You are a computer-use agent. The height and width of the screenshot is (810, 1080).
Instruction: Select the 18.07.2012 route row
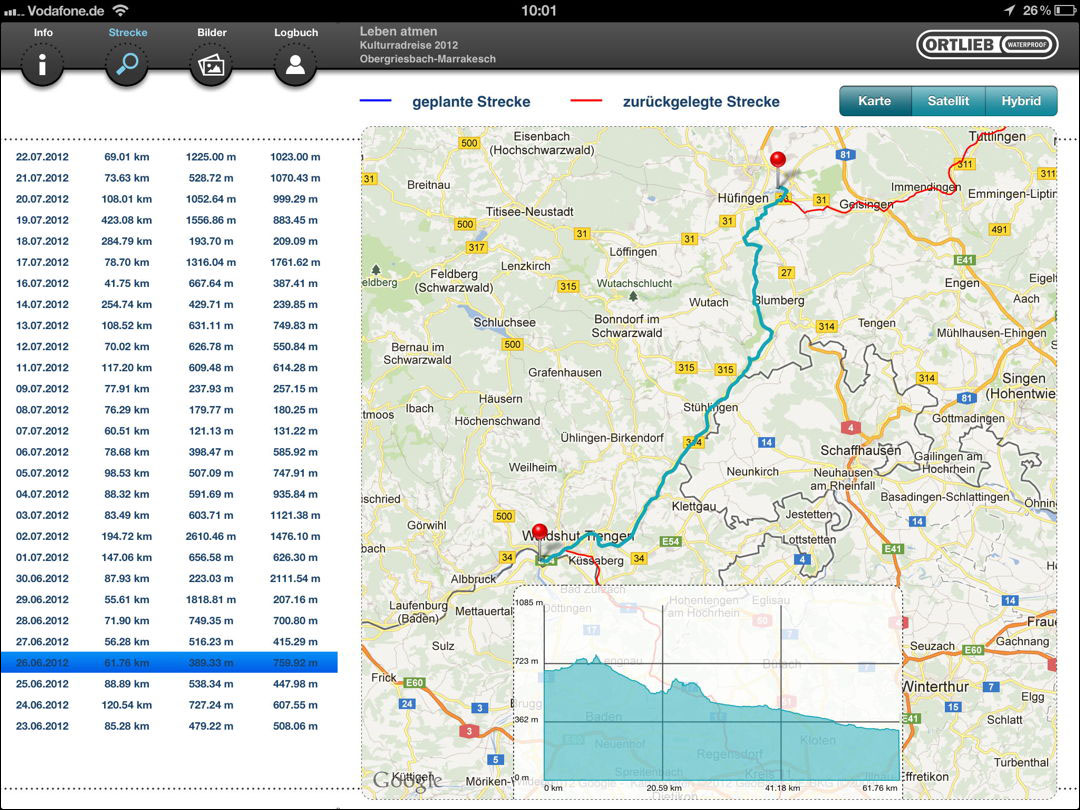[169, 241]
